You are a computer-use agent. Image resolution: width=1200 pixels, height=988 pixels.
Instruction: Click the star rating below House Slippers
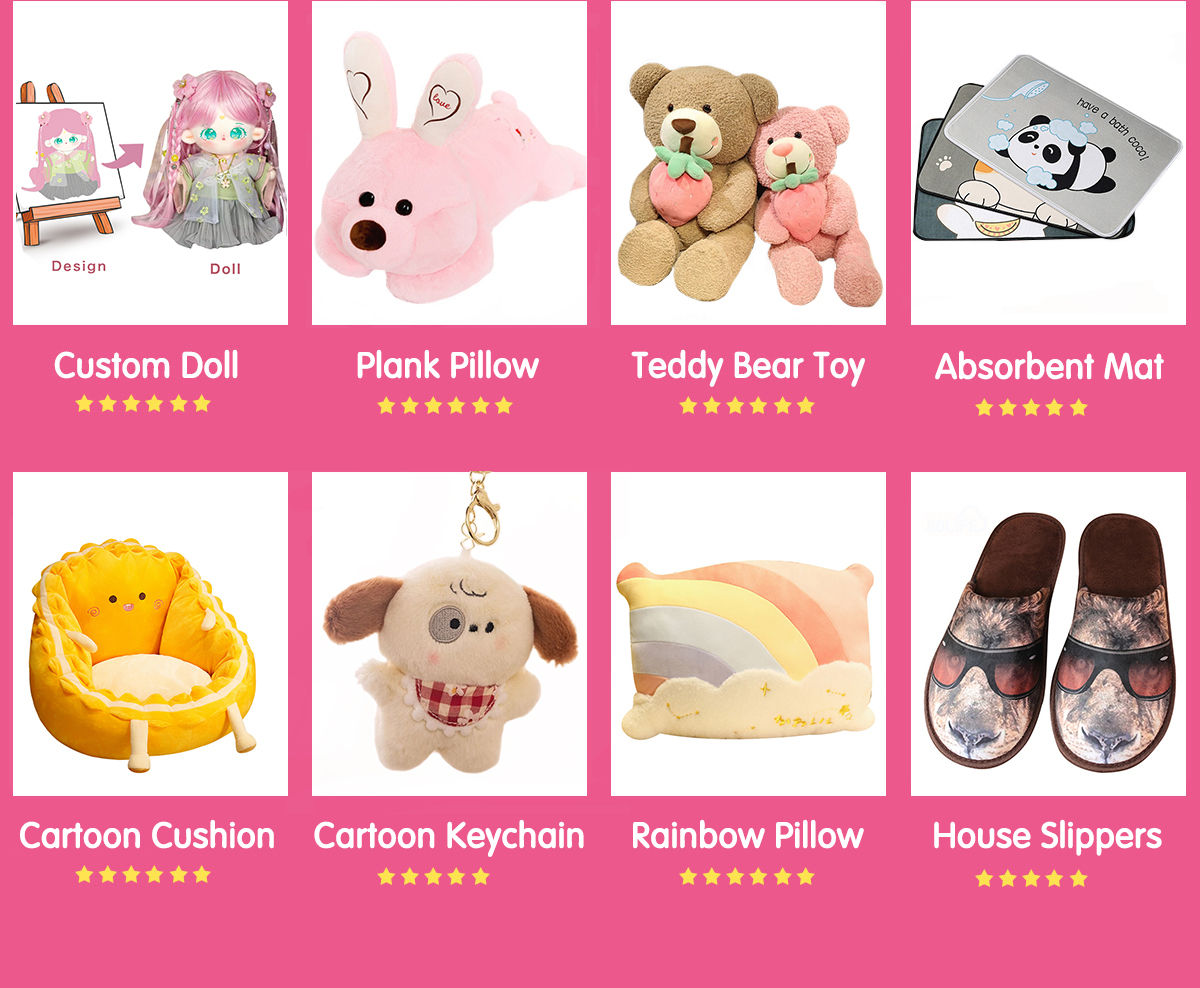coord(1031,879)
